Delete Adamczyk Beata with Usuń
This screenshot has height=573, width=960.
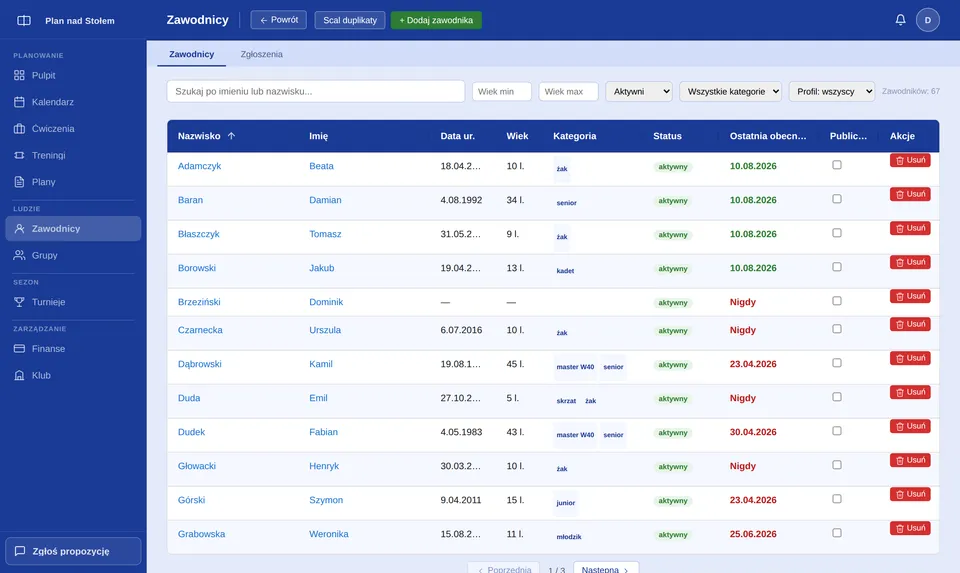point(910,160)
